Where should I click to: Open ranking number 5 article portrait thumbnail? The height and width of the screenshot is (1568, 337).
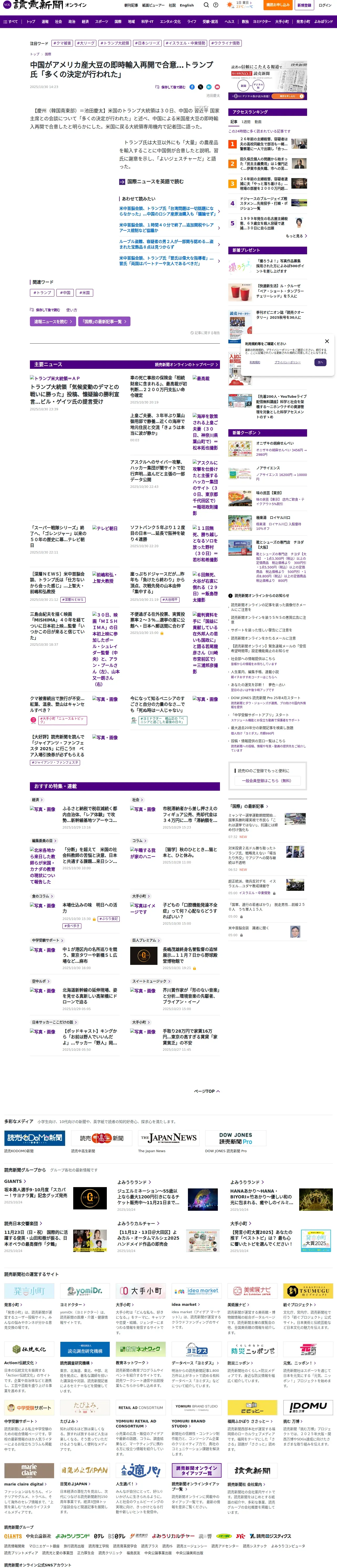coord(299,222)
